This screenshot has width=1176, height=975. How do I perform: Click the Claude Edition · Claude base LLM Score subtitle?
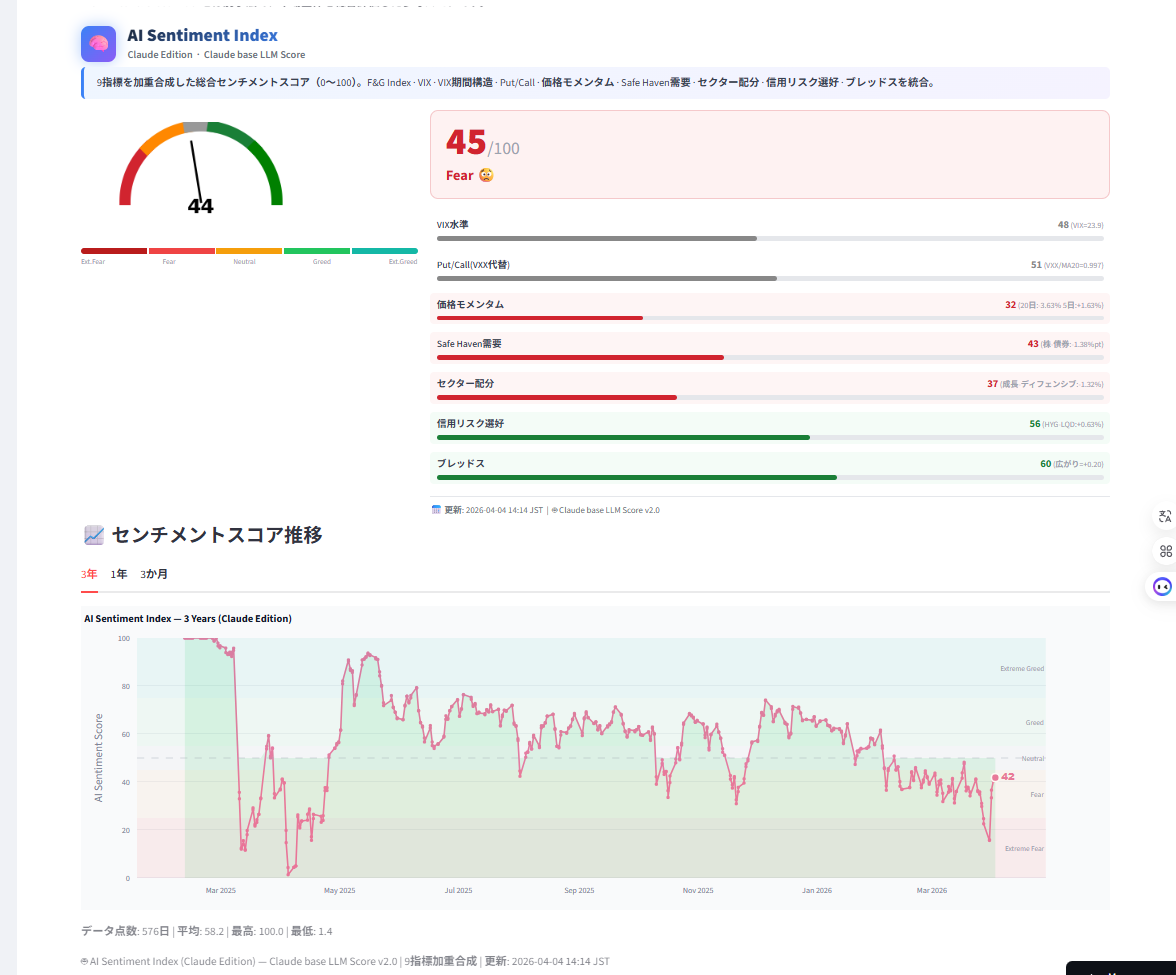[216, 55]
